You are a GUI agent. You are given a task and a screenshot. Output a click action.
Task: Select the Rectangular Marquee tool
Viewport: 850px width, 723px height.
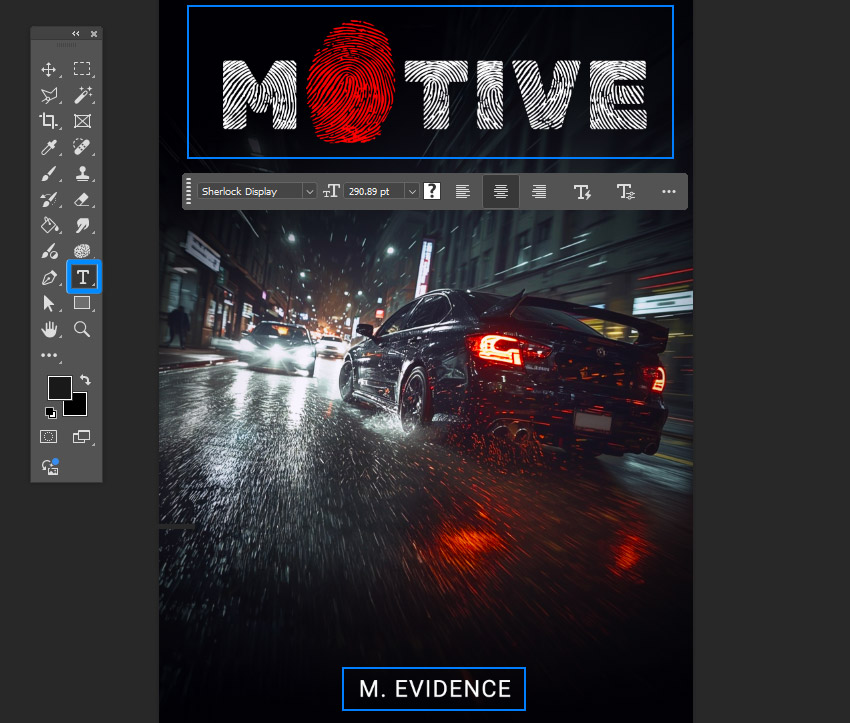tap(82, 69)
